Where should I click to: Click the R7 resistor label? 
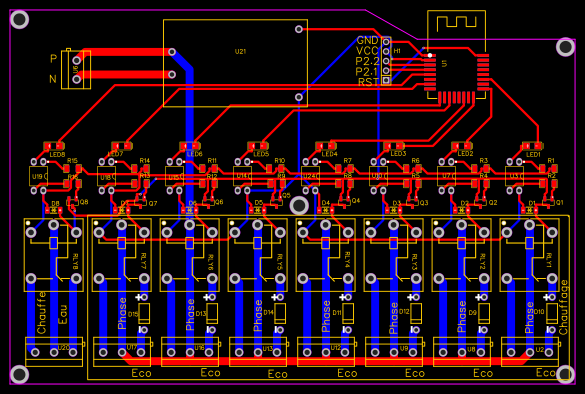coord(348,160)
